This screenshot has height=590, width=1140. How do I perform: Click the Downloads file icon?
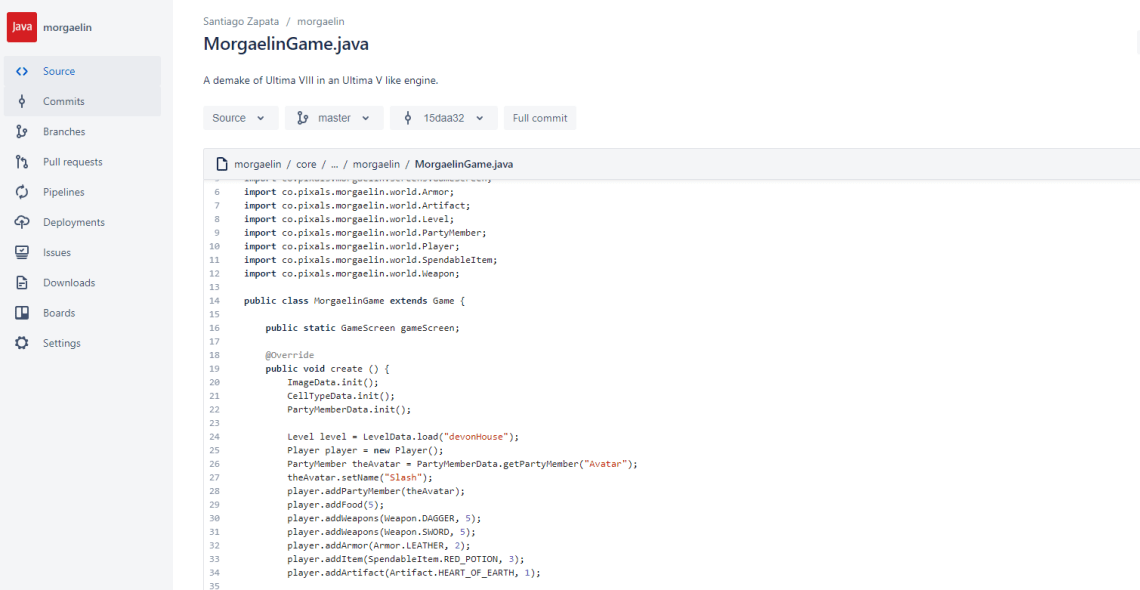[22, 283]
